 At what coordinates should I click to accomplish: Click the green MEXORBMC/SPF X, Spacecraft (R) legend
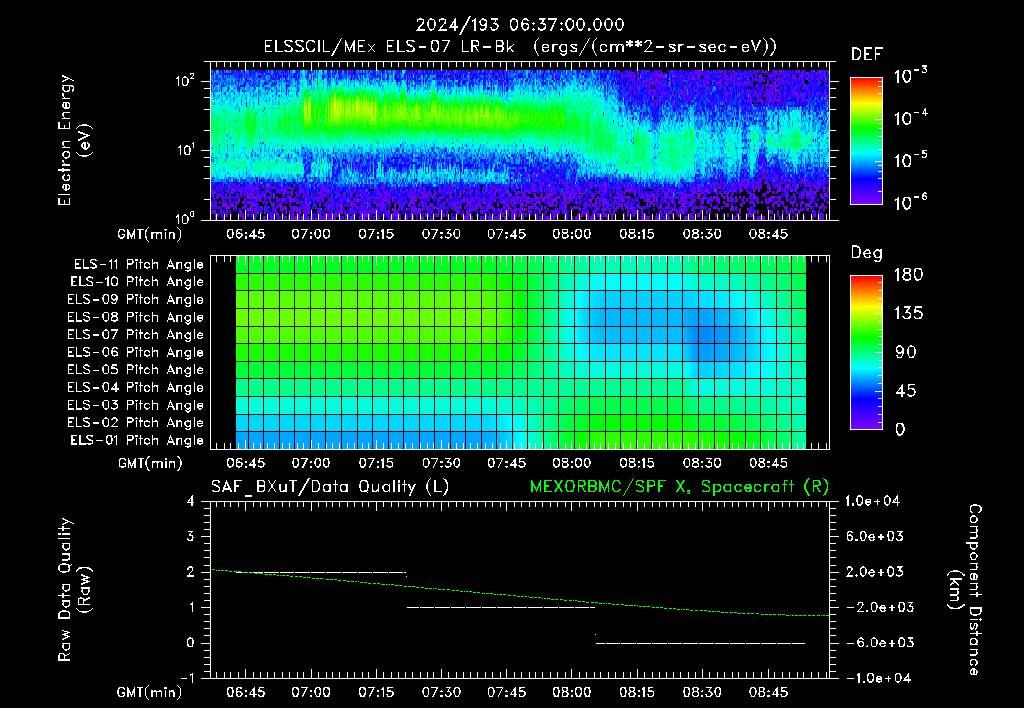pos(679,487)
